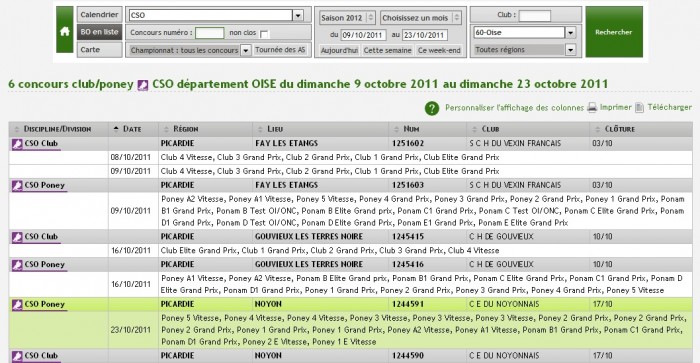Open Personnaliser l'affichage des colonnes link
The height and width of the screenshot is (363, 700).
[514, 108]
